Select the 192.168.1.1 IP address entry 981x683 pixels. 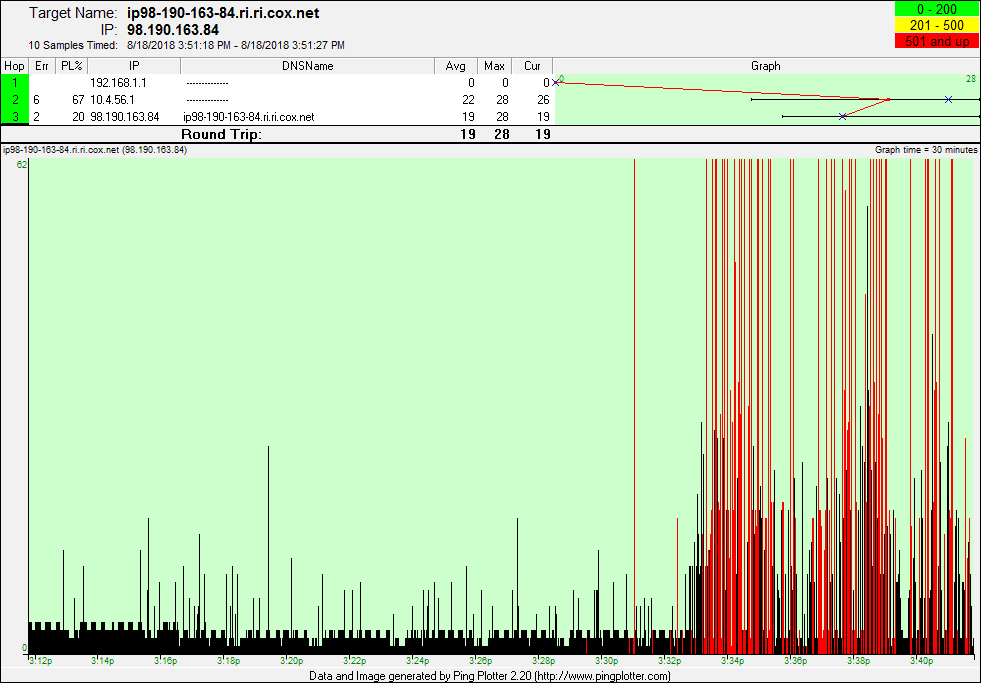coord(118,83)
